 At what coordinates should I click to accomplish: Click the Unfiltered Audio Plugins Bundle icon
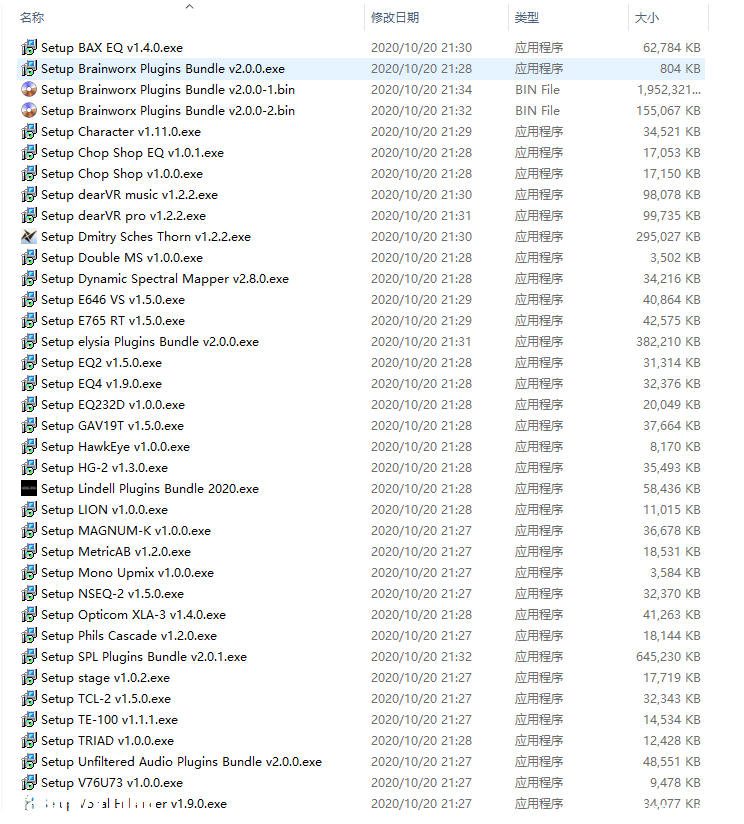(x=29, y=761)
